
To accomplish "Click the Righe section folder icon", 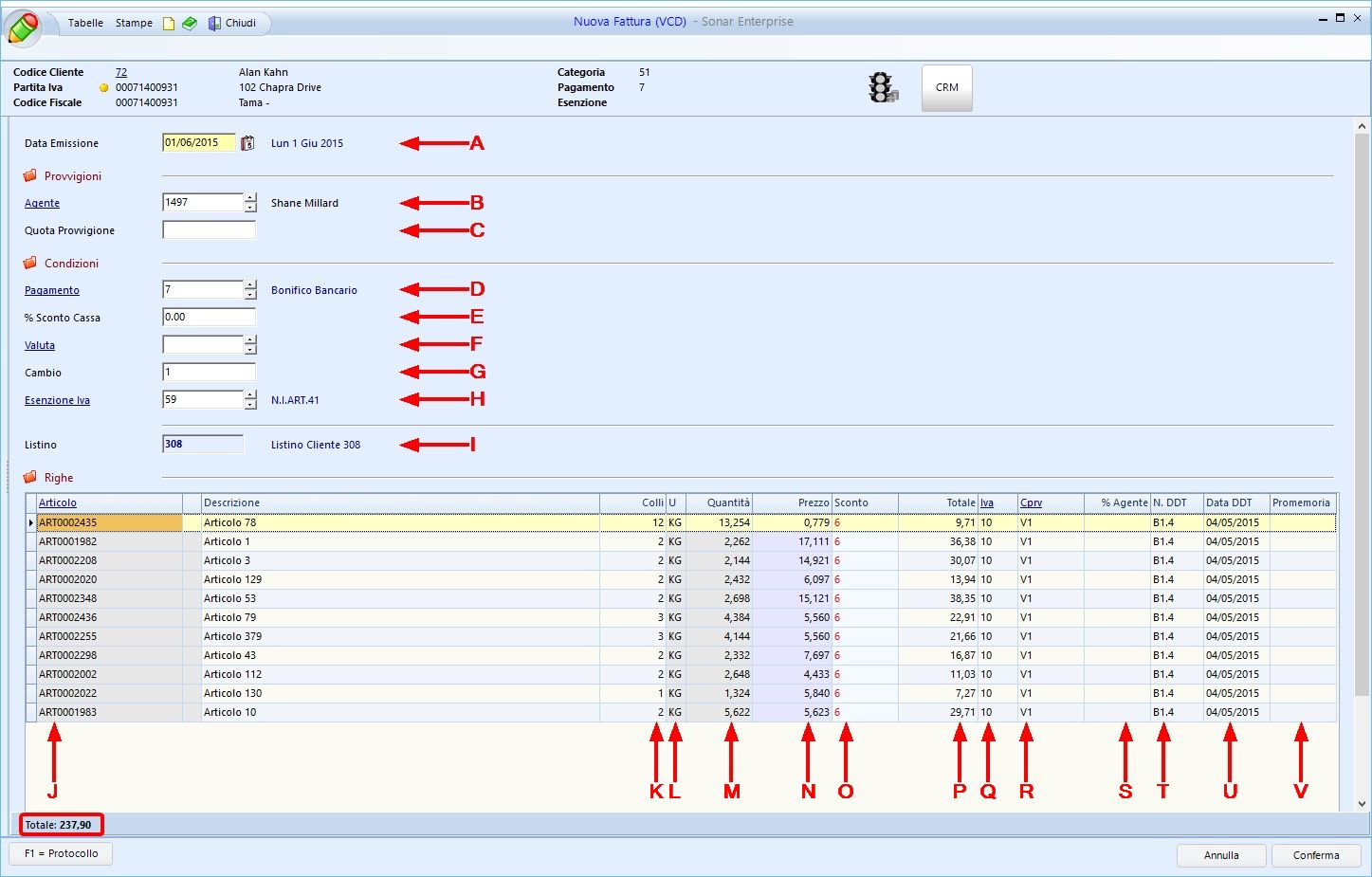I will tap(30, 478).
